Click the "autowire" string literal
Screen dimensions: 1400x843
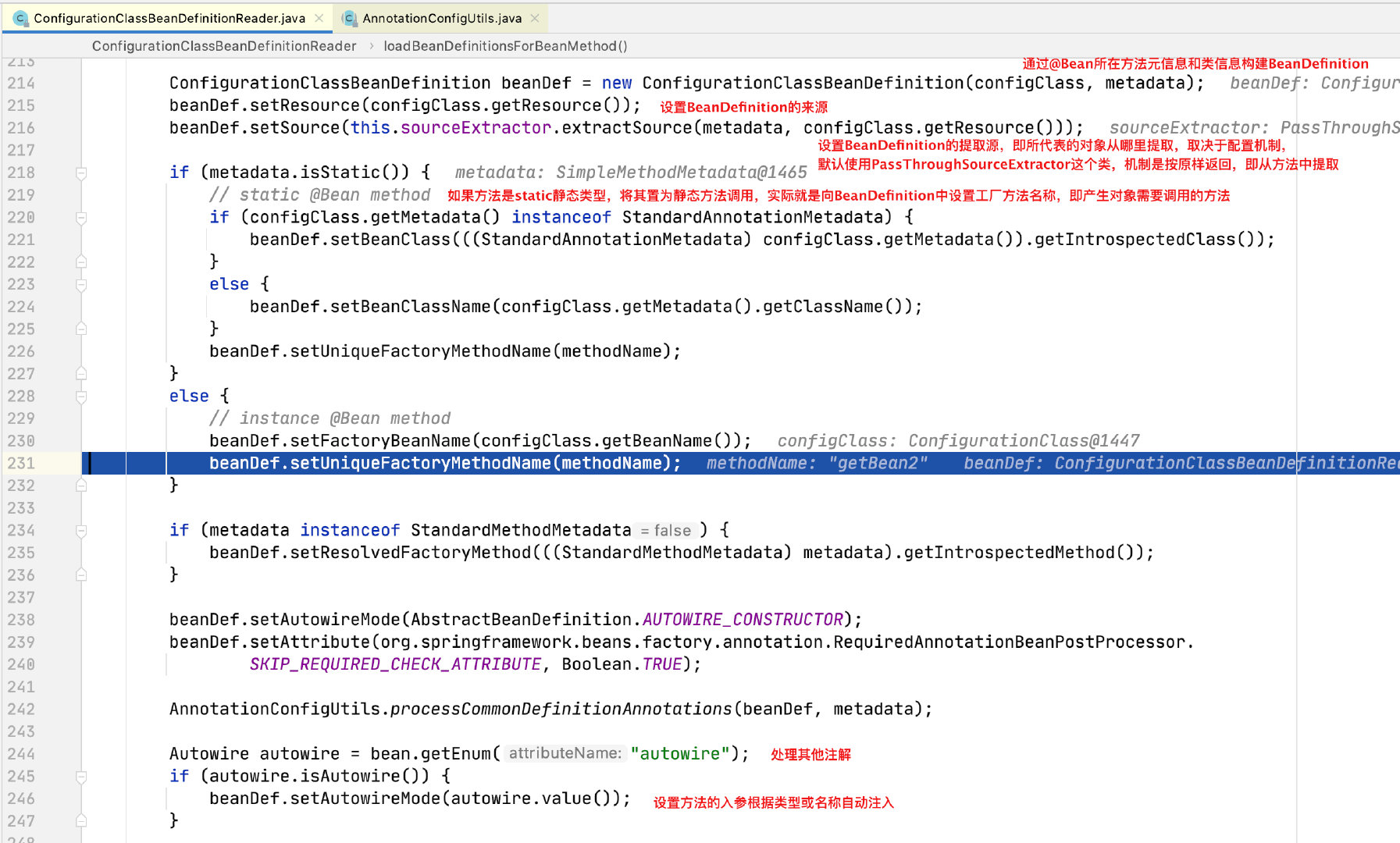click(680, 754)
